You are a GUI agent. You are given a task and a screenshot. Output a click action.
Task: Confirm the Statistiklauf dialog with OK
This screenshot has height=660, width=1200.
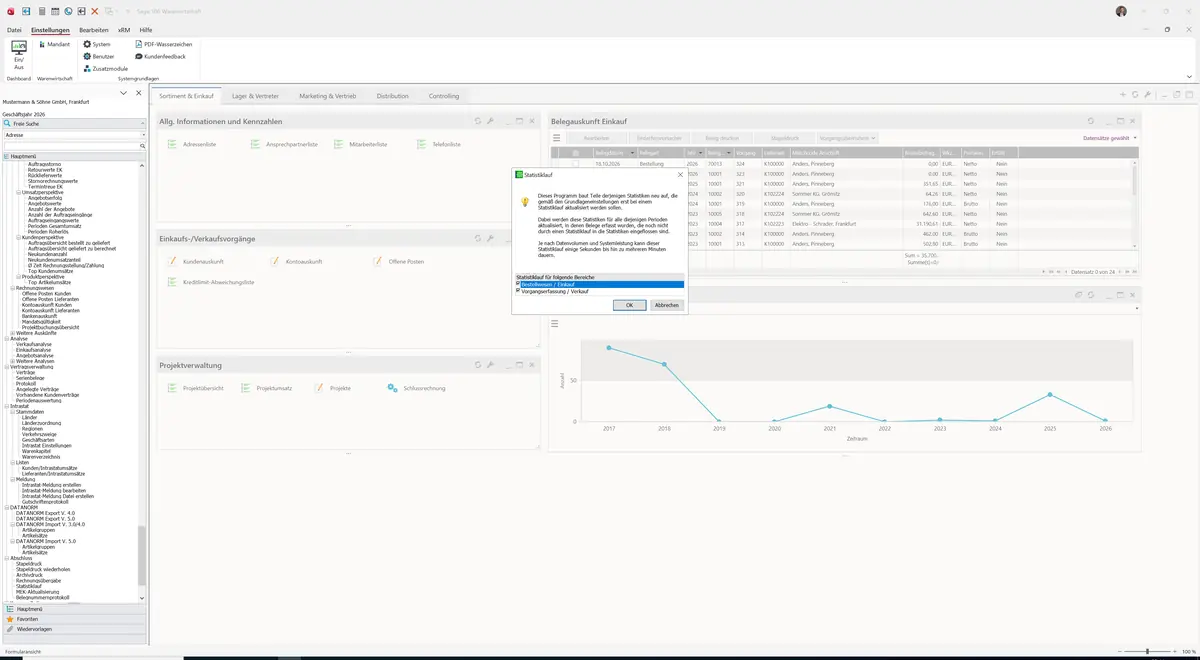pyautogui.click(x=629, y=305)
